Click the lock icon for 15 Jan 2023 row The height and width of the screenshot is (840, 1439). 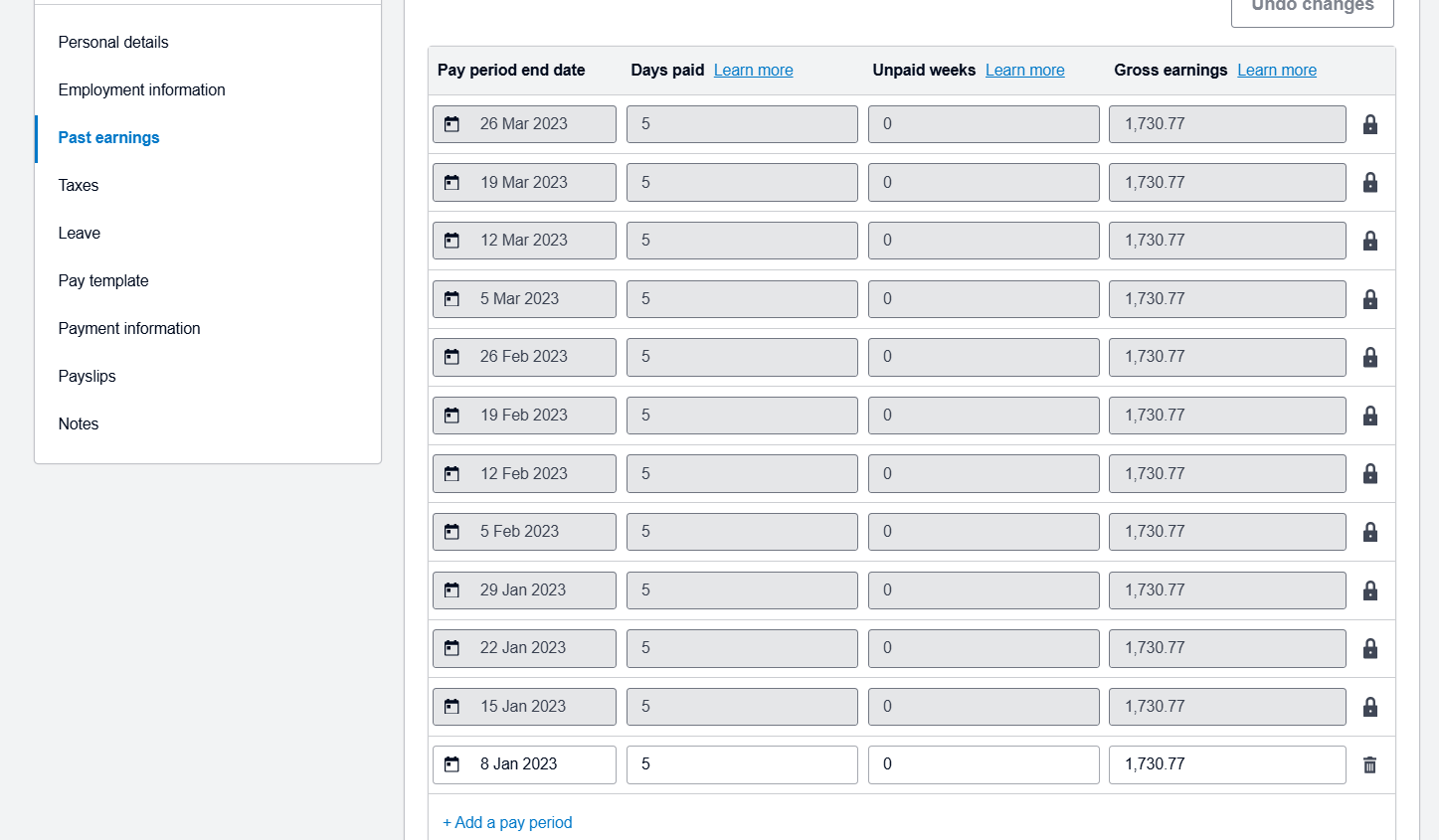click(1369, 707)
